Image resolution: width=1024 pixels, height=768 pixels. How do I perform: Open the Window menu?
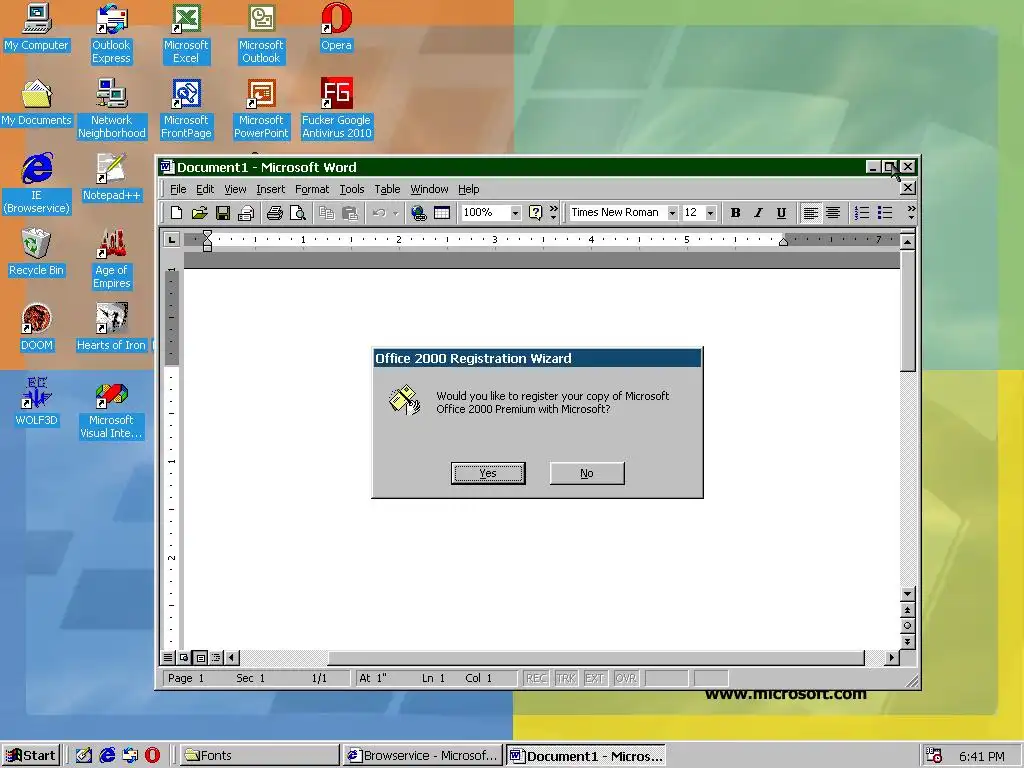click(x=429, y=189)
